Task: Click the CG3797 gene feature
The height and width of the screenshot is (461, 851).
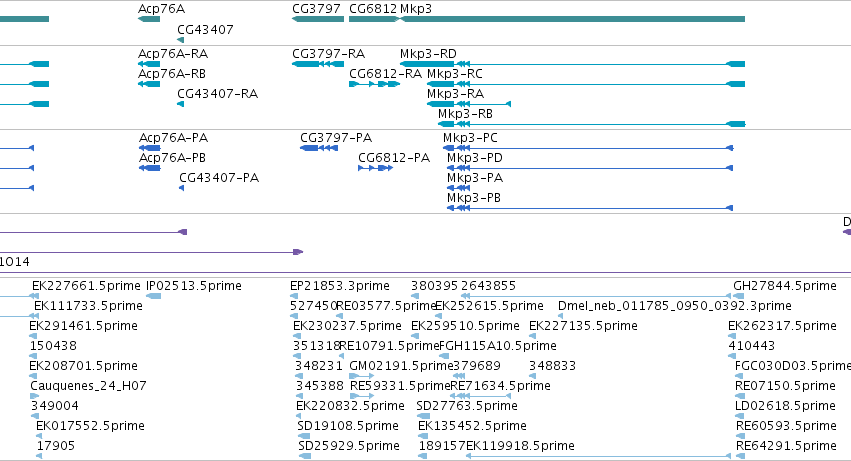Action: coord(318,19)
